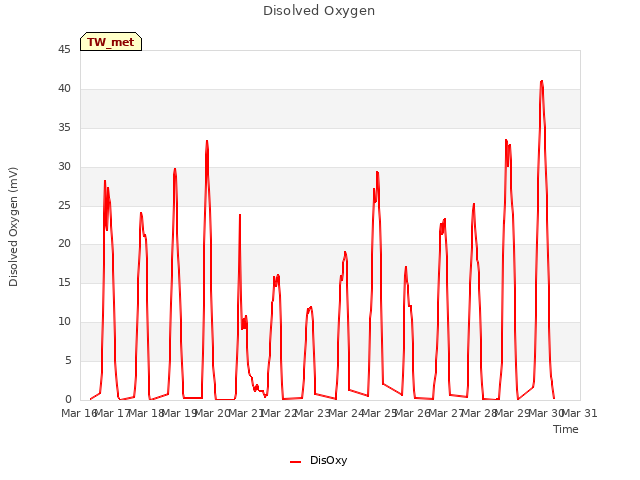Click the y-axis label 45
Viewport: 640px width, 480px height.
click(64, 49)
